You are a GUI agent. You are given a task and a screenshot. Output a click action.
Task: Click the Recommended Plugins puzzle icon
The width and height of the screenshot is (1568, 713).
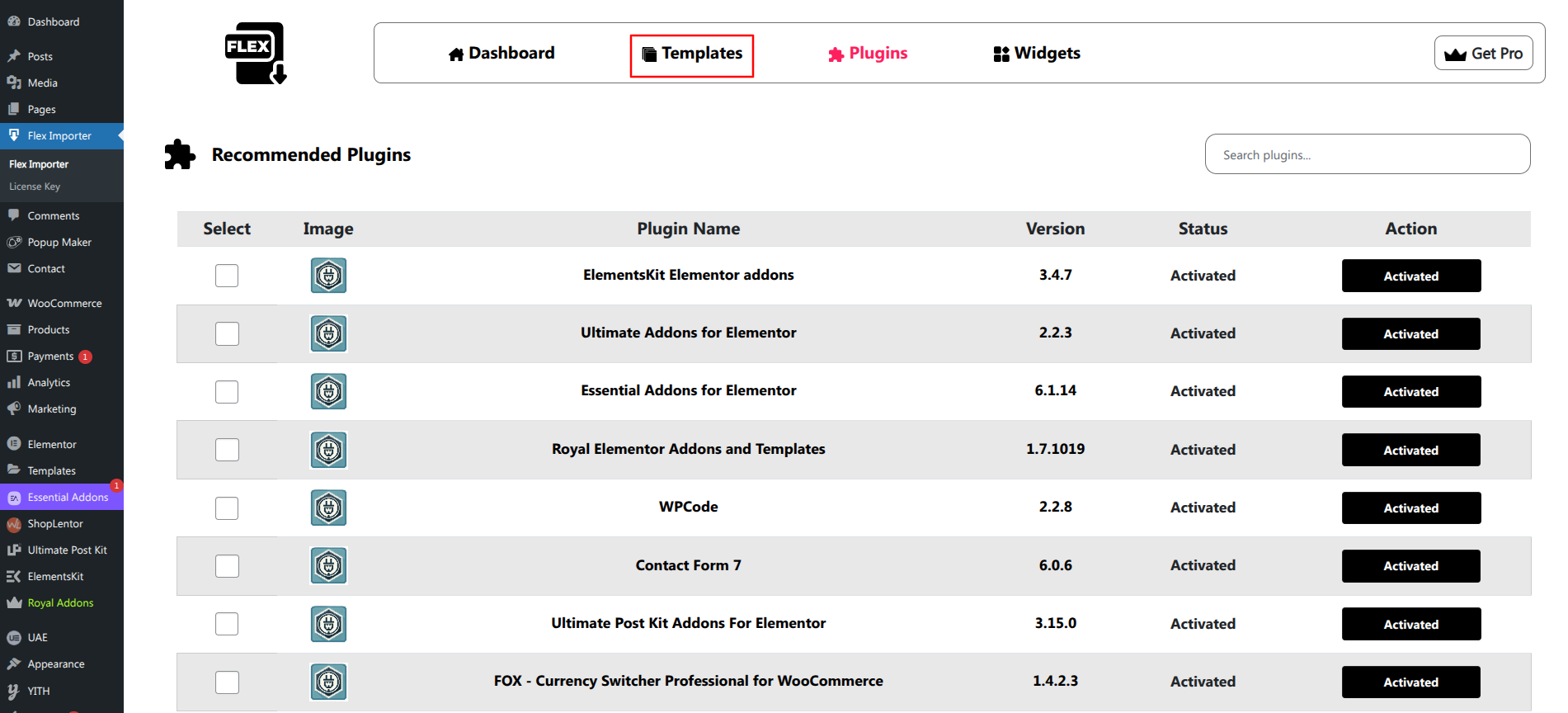pyautogui.click(x=180, y=154)
